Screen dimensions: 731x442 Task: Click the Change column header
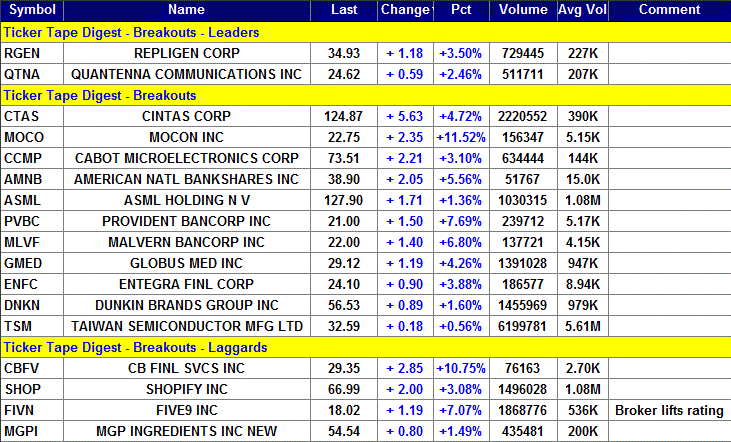click(x=404, y=10)
